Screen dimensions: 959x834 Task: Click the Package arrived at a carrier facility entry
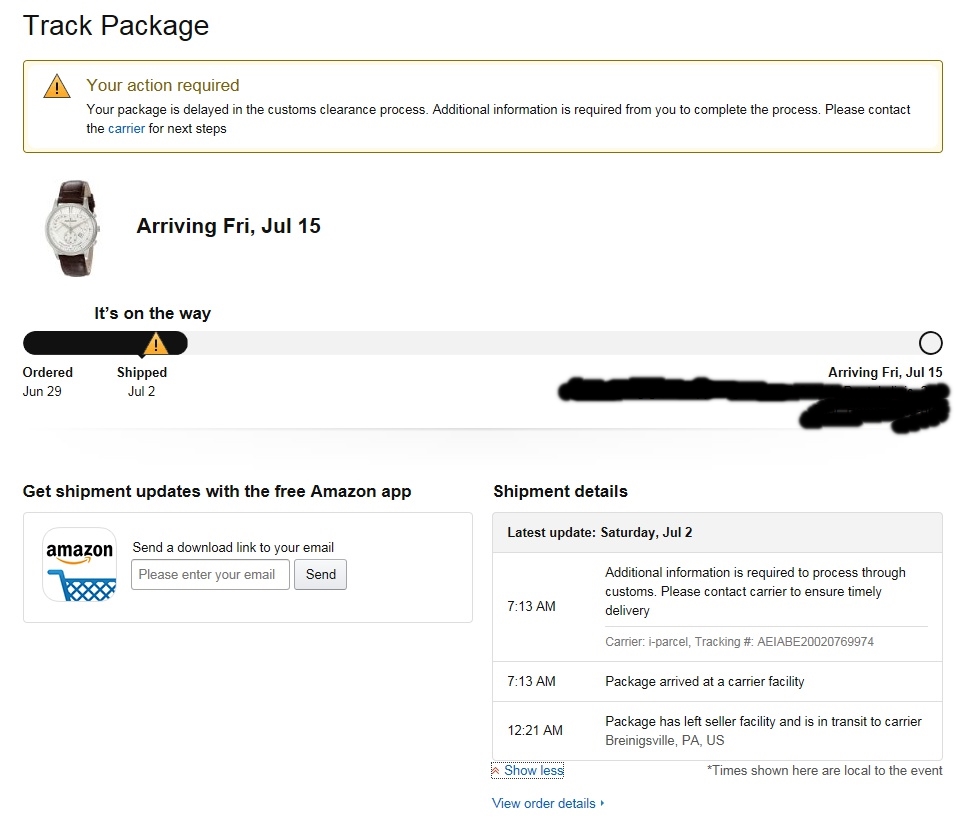704,682
